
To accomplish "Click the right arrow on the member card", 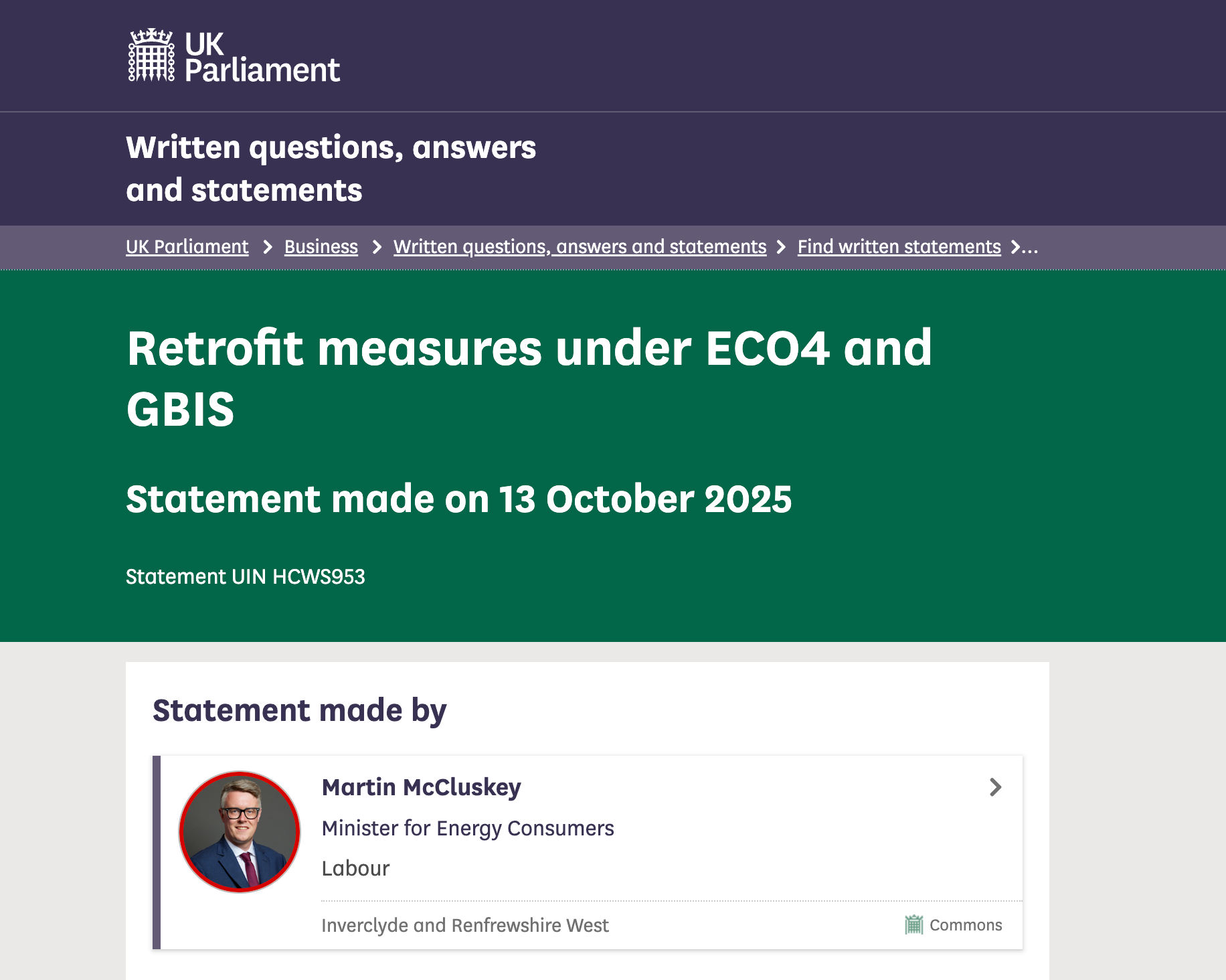I will [995, 787].
